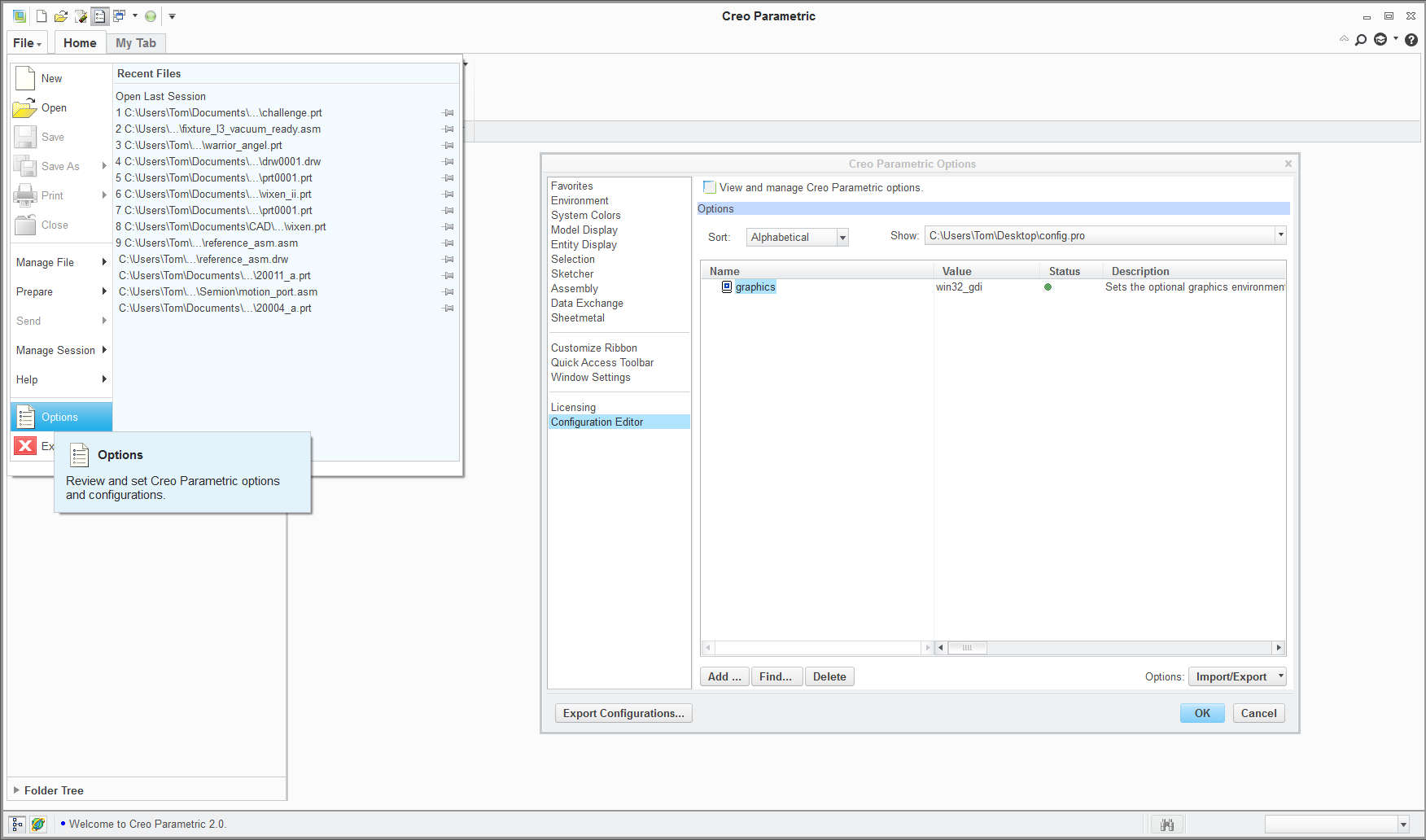Viewport: 1426px width, 840px height.
Task: Click the Export Configurations button
Action: tap(623, 713)
